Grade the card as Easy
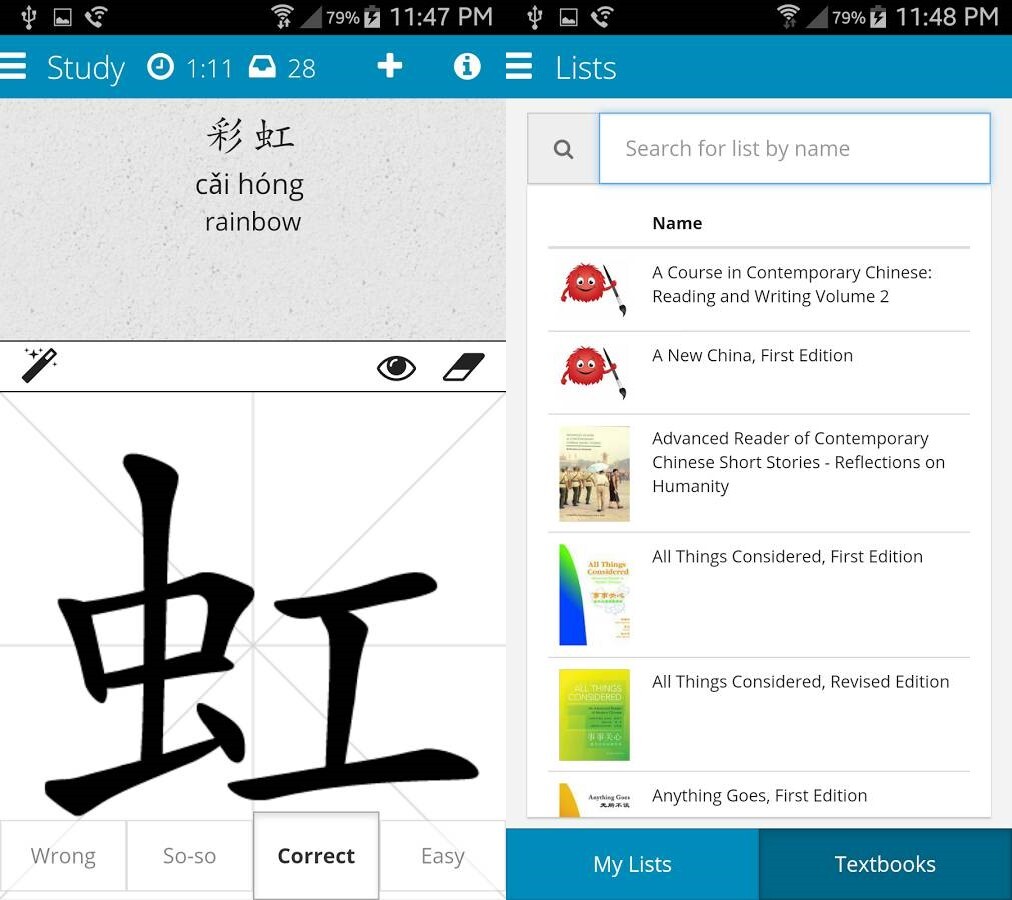The image size is (1012, 900). [x=443, y=856]
